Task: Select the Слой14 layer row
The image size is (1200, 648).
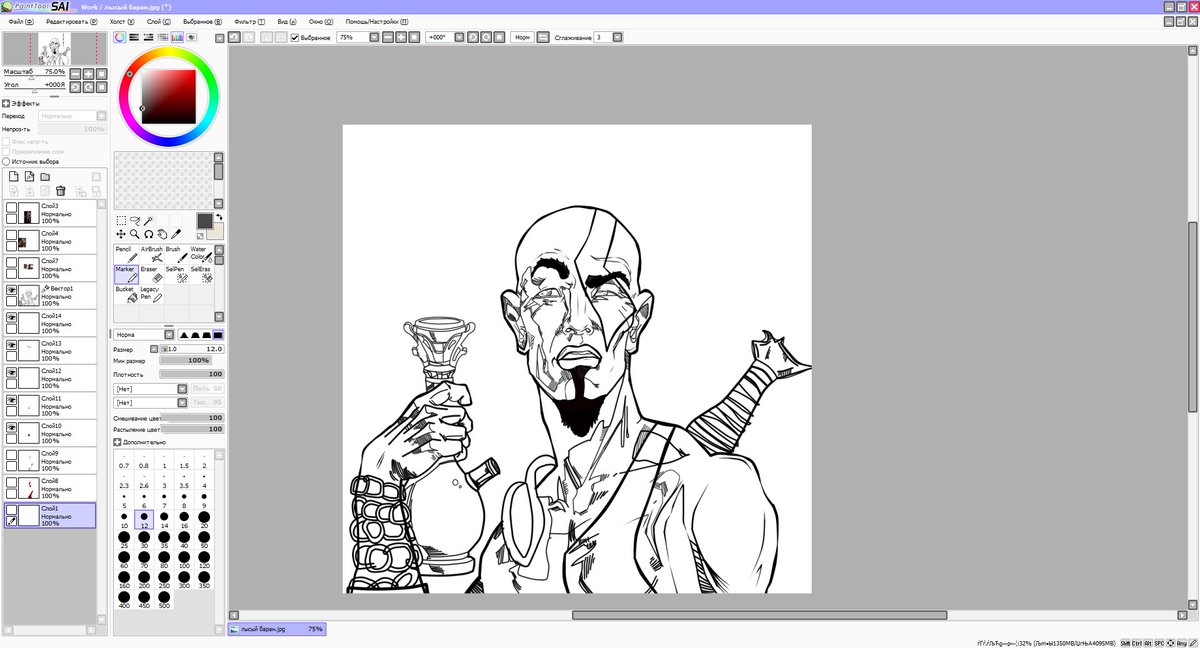Action: (x=50, y=323)
